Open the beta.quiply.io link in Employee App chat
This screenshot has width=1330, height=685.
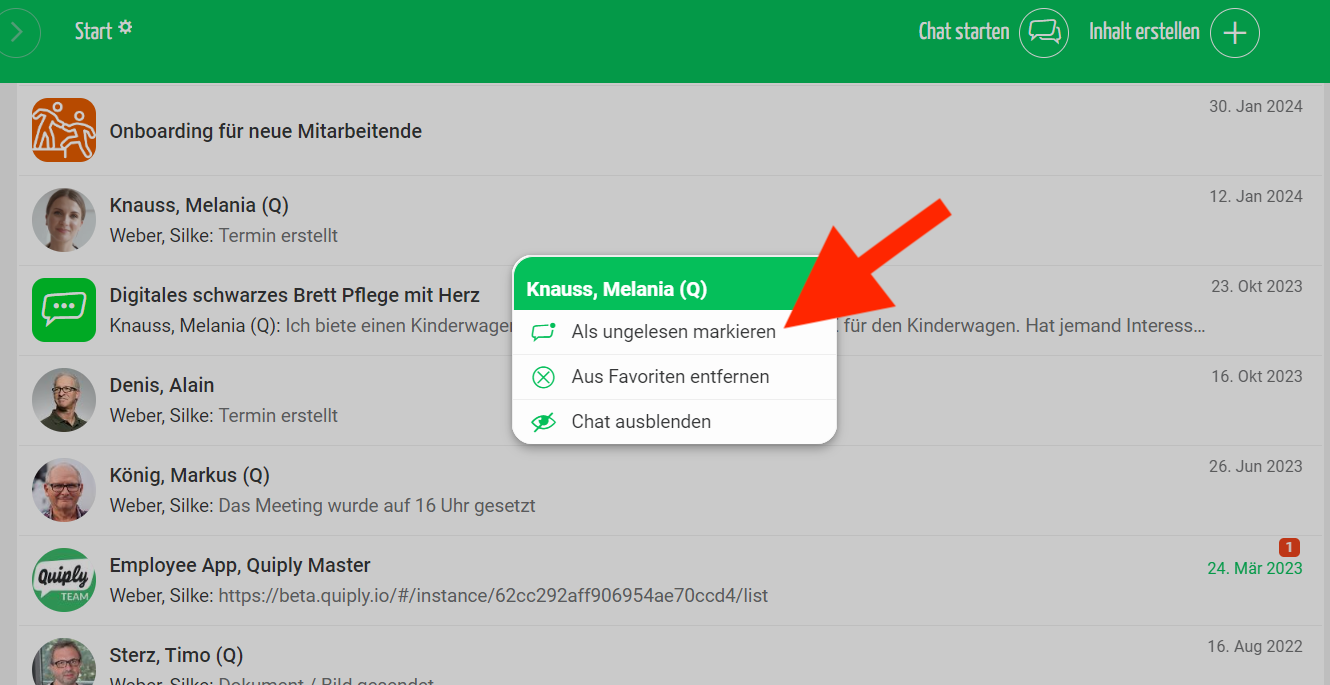(493, 596)
